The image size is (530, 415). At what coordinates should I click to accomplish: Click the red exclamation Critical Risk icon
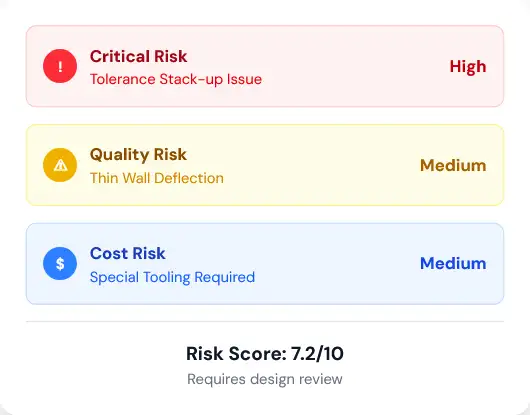coord(60,66)
